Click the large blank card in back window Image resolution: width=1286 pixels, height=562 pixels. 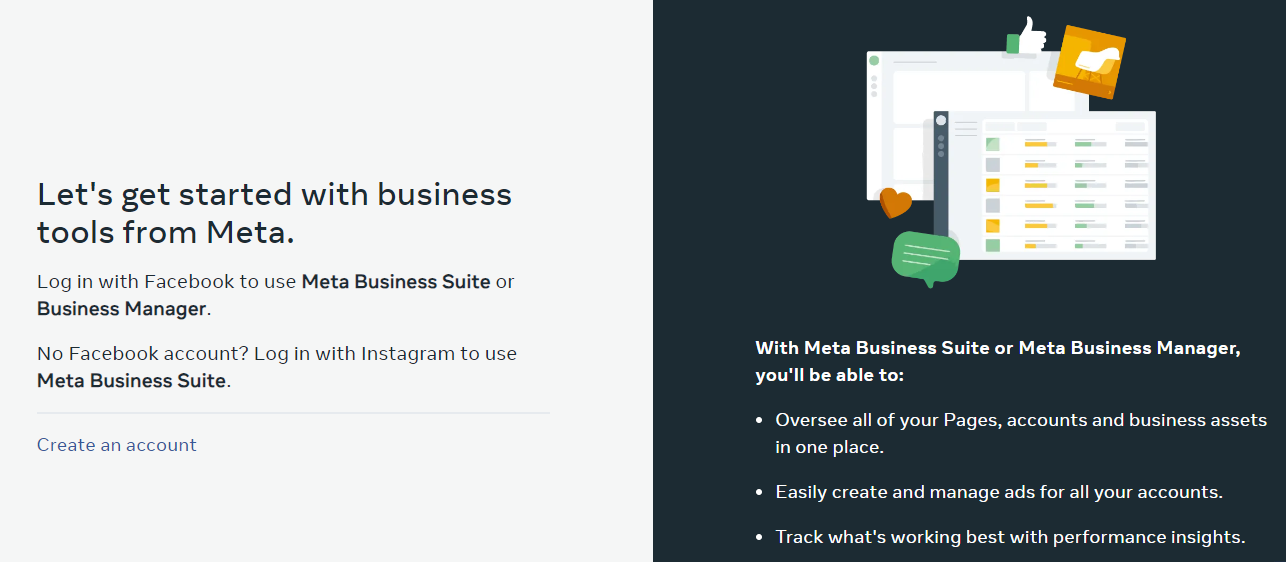pyautogui.click(x=959, y=97)
